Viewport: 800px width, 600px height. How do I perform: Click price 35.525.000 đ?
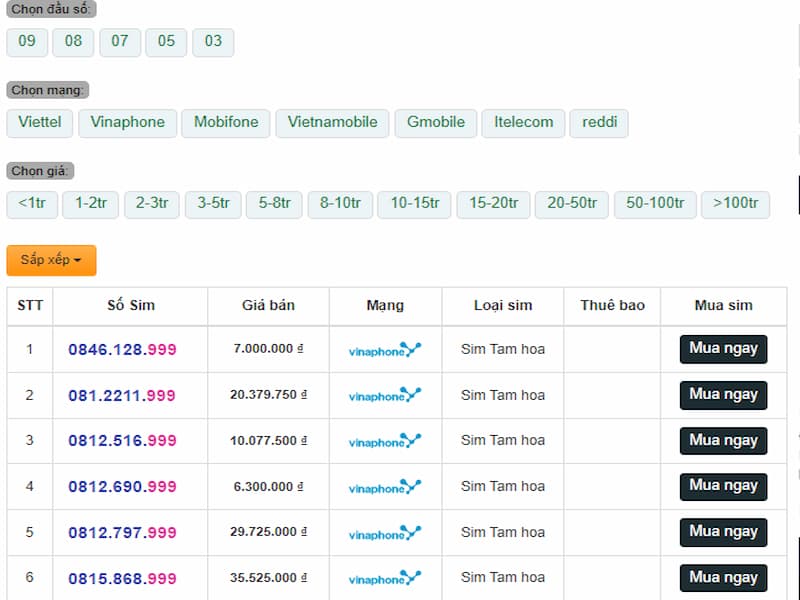pyautogui.click(x=268, y=578)
